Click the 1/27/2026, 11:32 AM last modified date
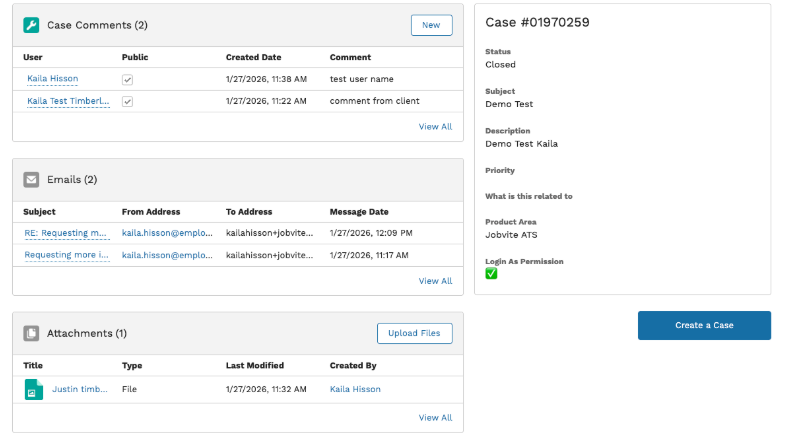 click(266, 389)
